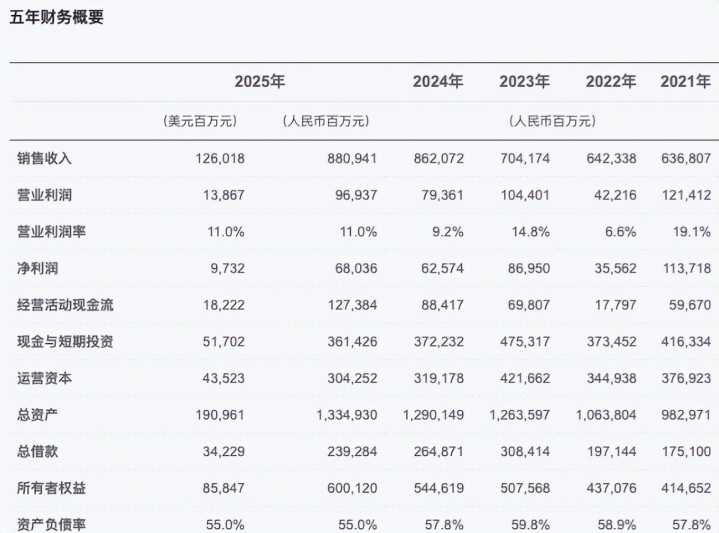
Task: Click the 79,361 value
Action: coord(442,195)
